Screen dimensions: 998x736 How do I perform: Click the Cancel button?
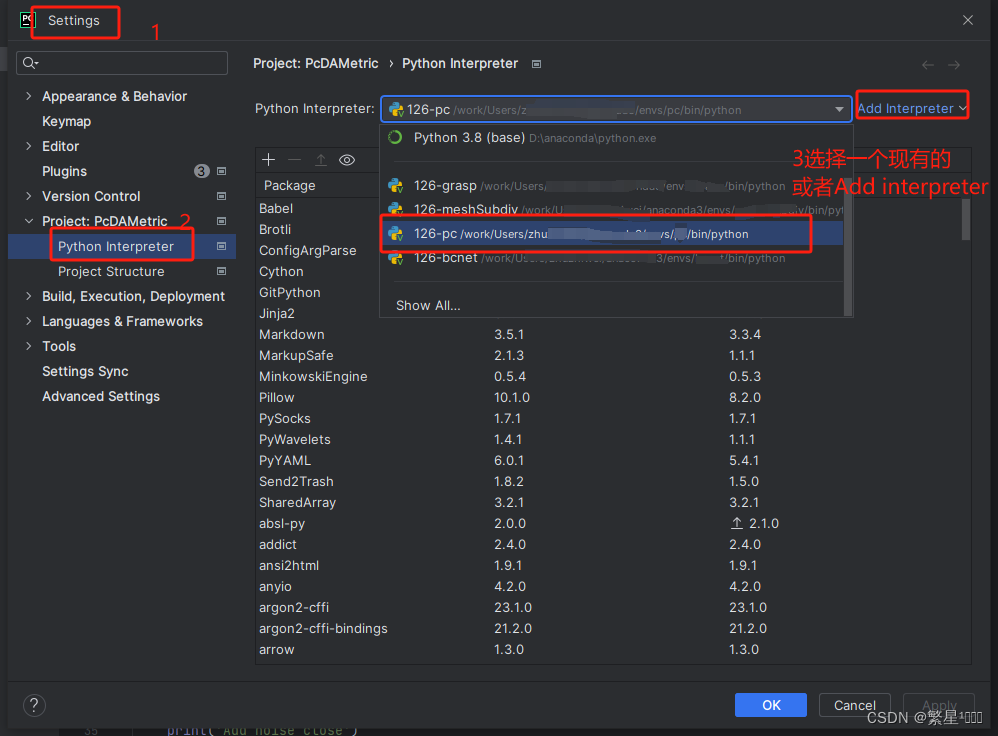854,705
